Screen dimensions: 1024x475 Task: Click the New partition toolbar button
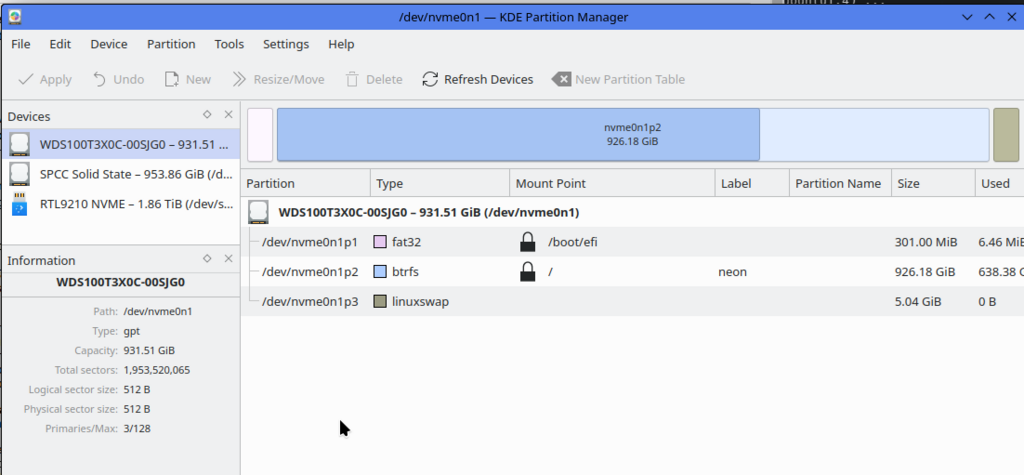click(x=187, y=80)
